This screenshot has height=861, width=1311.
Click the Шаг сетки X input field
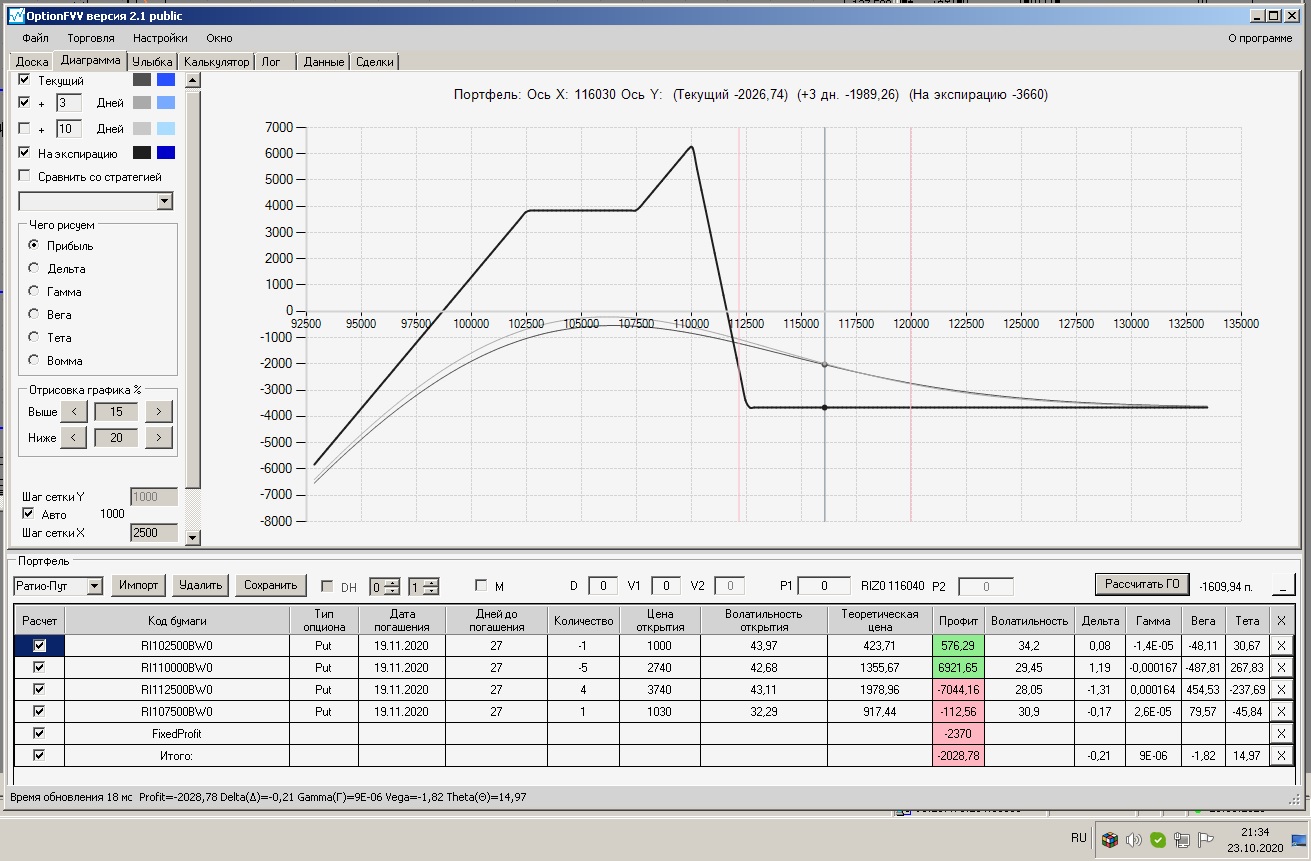(x=154, y=533)
